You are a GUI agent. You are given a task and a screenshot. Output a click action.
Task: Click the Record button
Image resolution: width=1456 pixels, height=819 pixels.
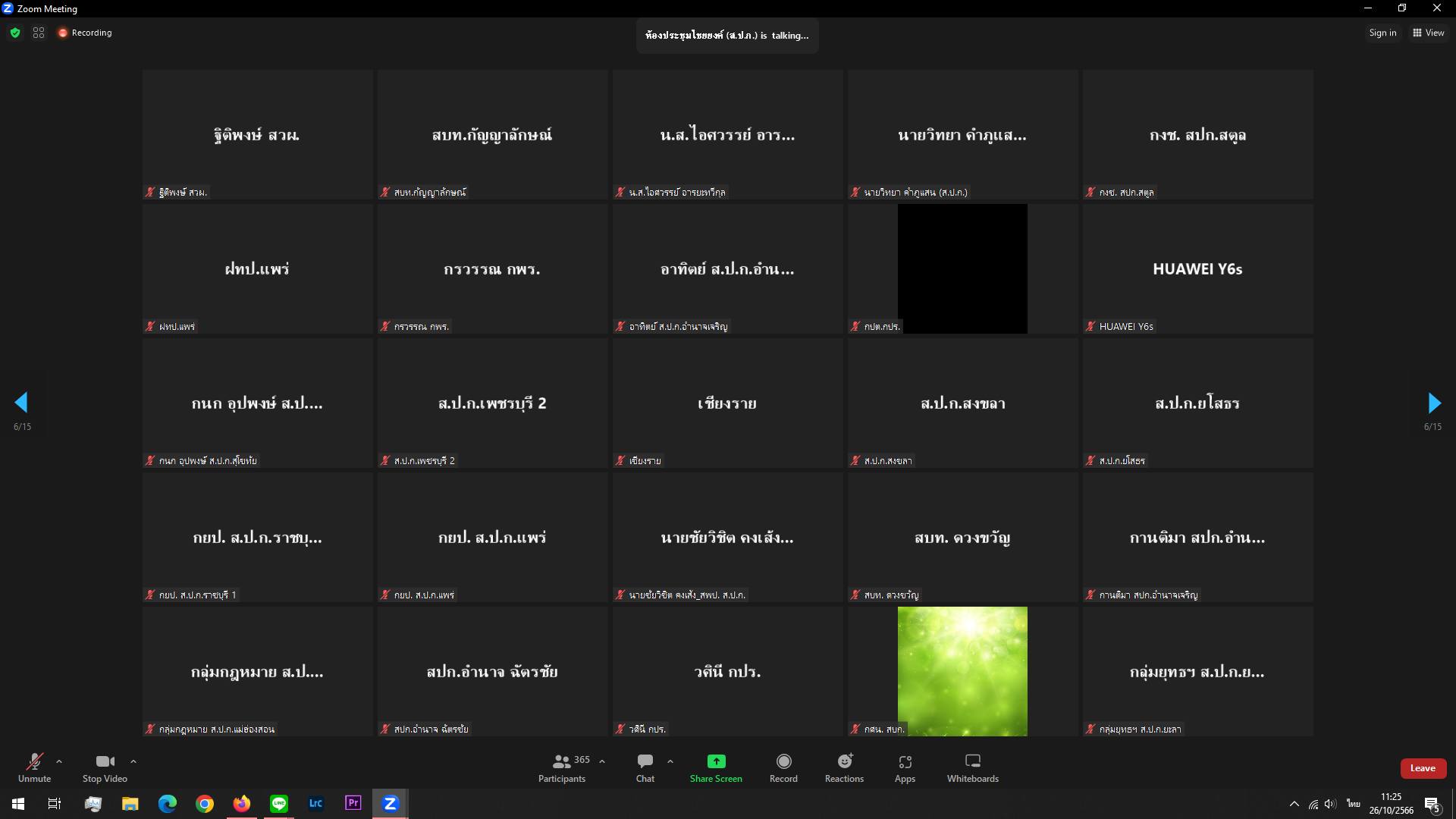click(x=783, y=767)
